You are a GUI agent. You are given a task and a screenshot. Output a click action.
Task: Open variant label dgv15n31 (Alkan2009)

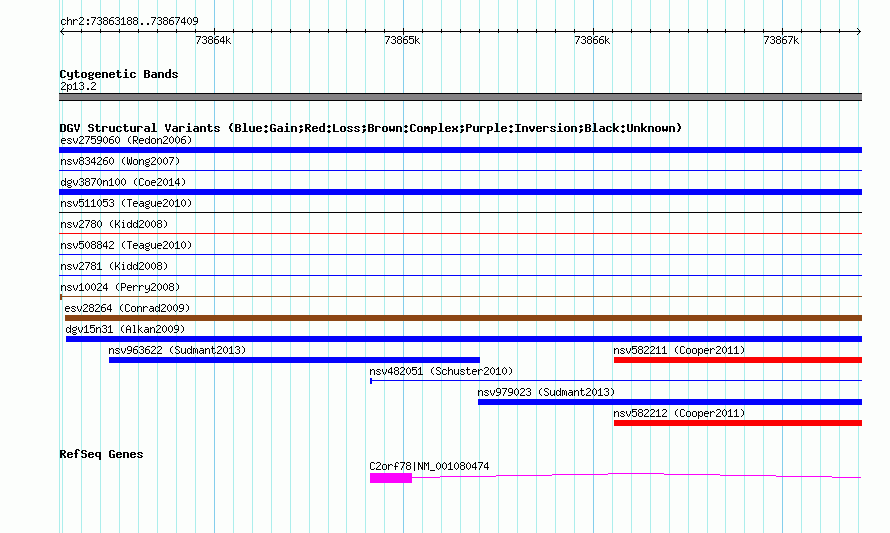pos(125,329)
